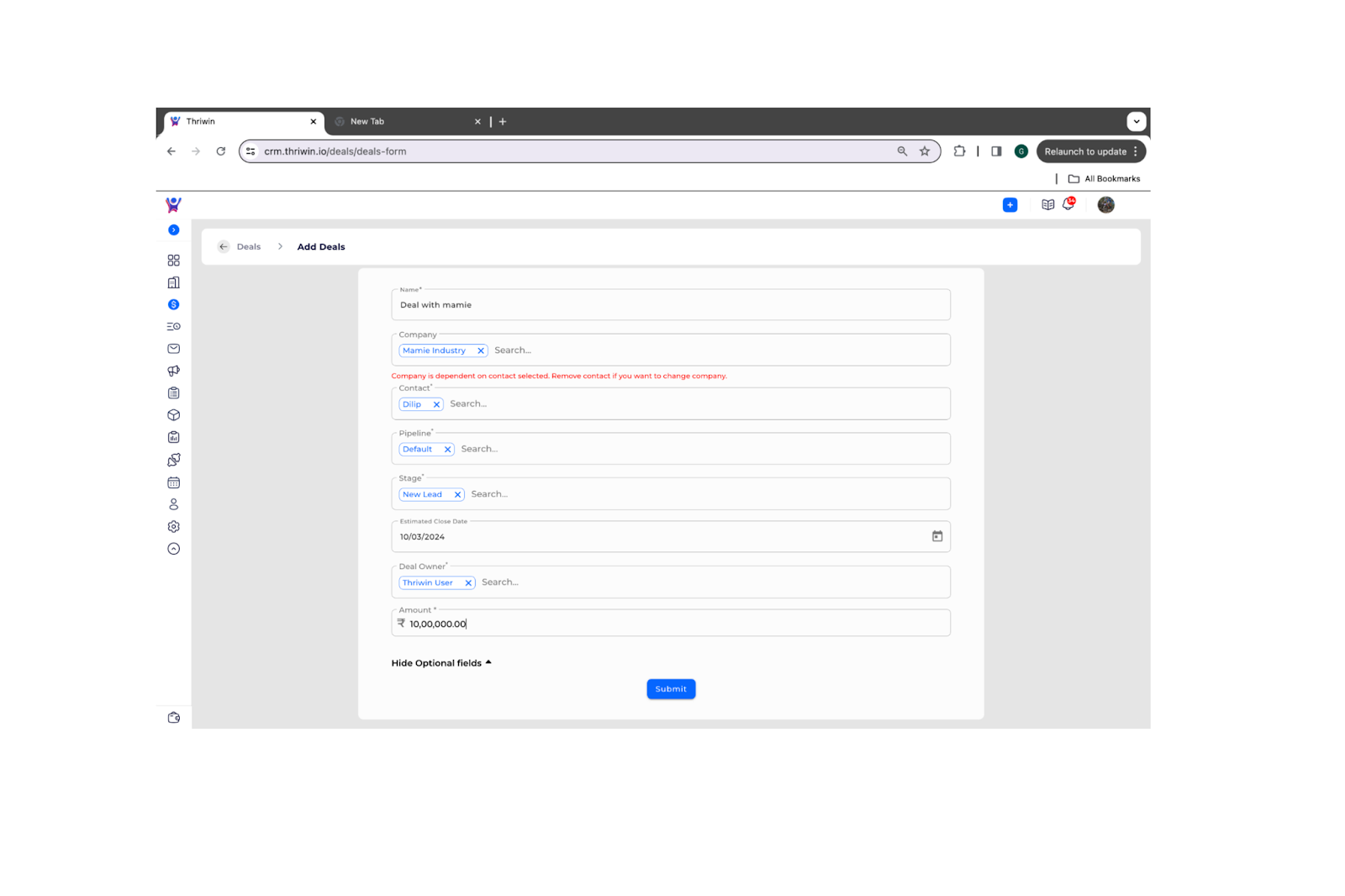Open the user profile avatar
1345x896 pixels.
(x=1105, y=204)
